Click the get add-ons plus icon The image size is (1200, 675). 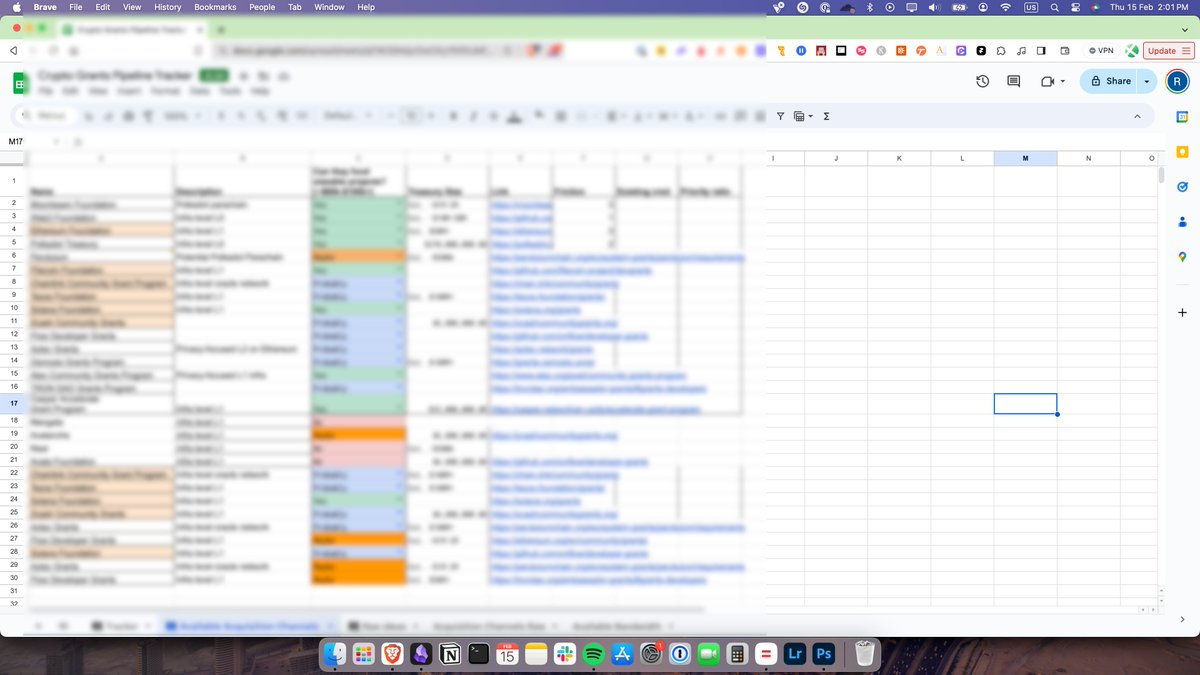coord(1182,313)
